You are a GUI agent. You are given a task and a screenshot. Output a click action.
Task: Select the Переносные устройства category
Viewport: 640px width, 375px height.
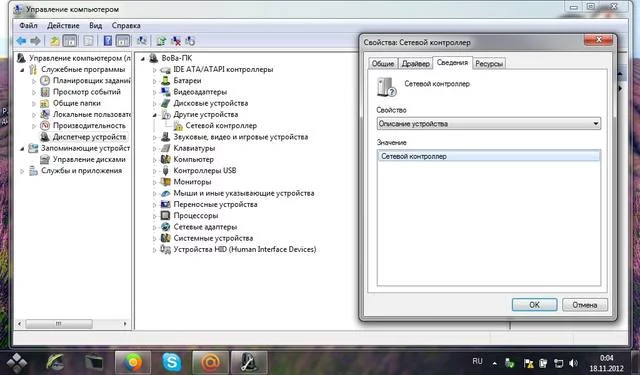point(216,204)
